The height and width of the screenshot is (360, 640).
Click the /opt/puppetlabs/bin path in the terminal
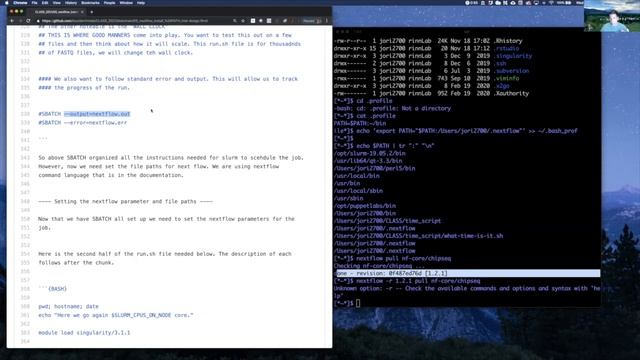point(364,206)
